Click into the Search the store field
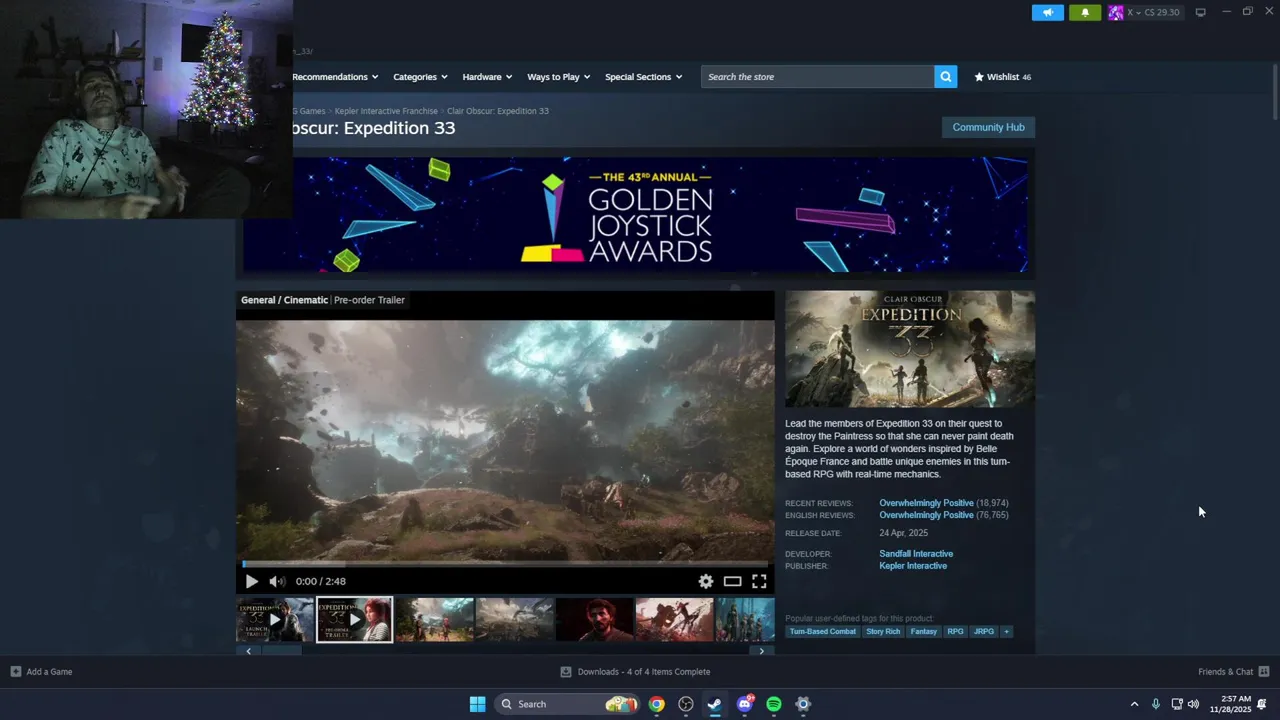This screenshot has width=1280, height=720. [x=818, y=77]
